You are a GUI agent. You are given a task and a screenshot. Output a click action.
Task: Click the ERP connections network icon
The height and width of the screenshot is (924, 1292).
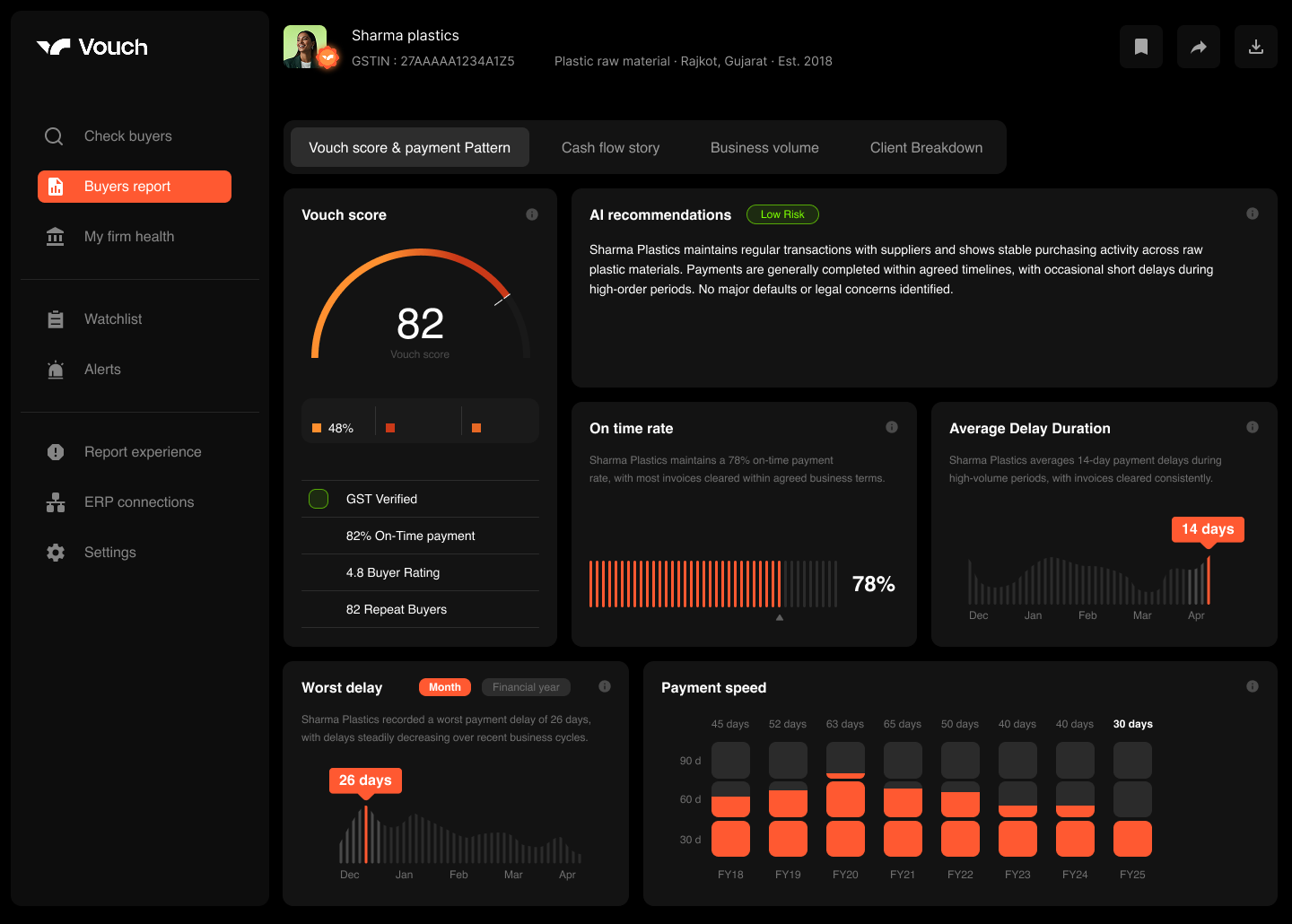55,502
